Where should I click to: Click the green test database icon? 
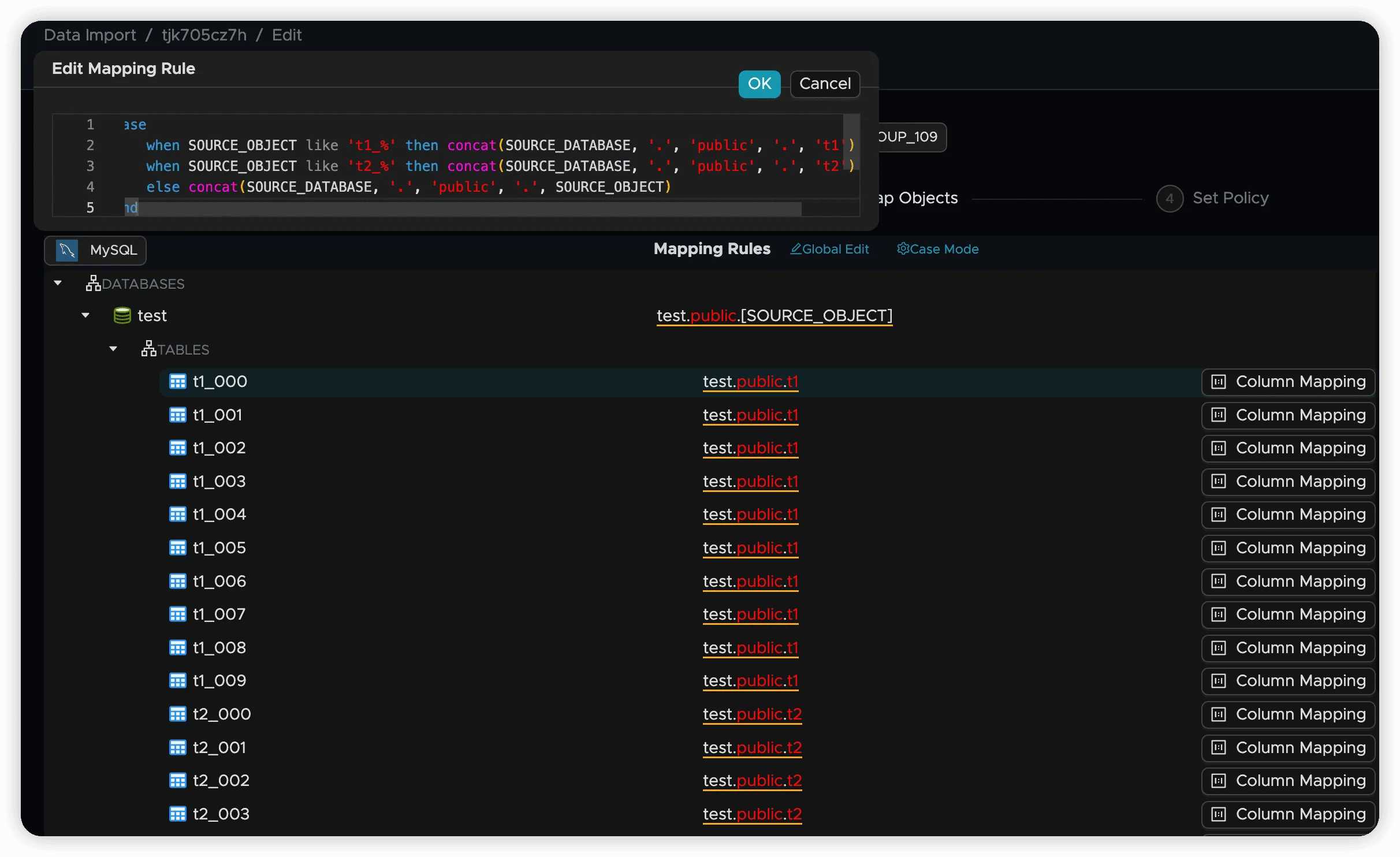point(122,316)
